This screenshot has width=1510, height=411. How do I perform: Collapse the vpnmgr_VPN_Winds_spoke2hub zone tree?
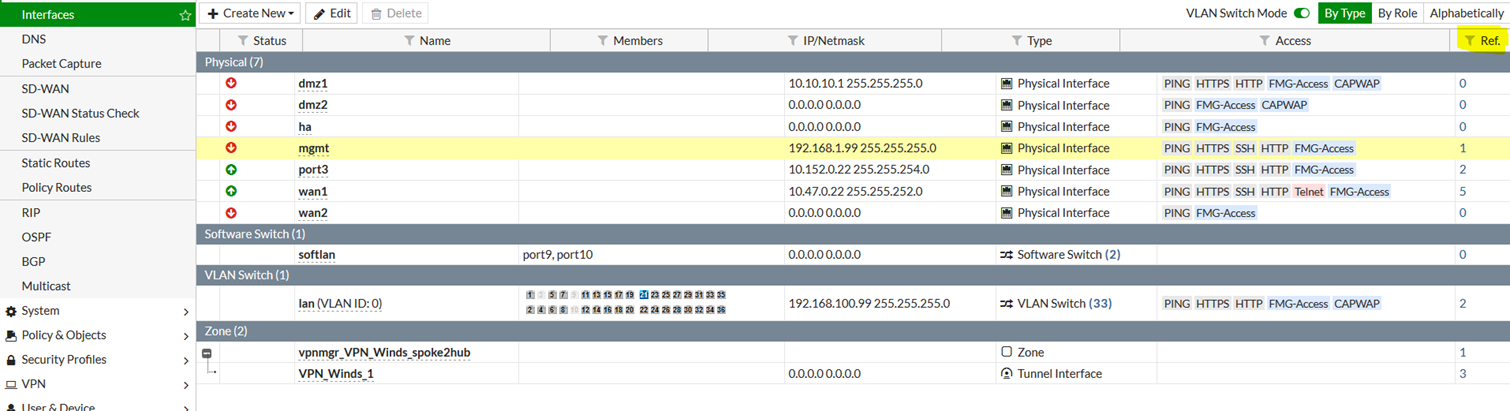(x=207, y=353)
